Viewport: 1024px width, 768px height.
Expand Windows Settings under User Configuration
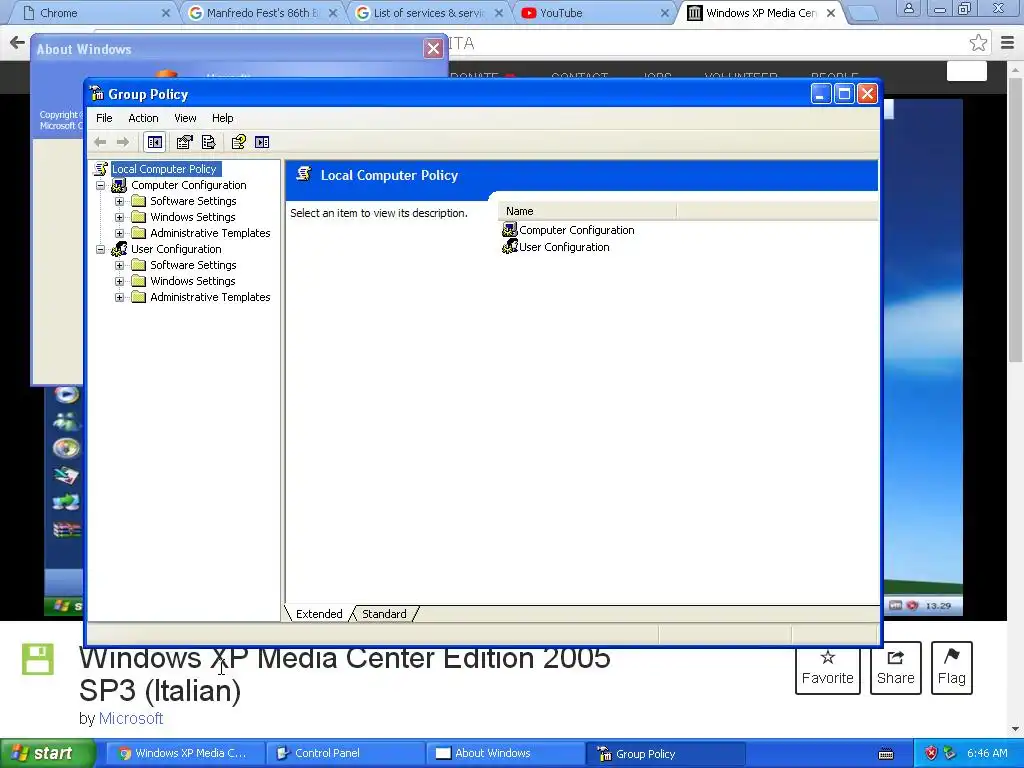[120, 281]
